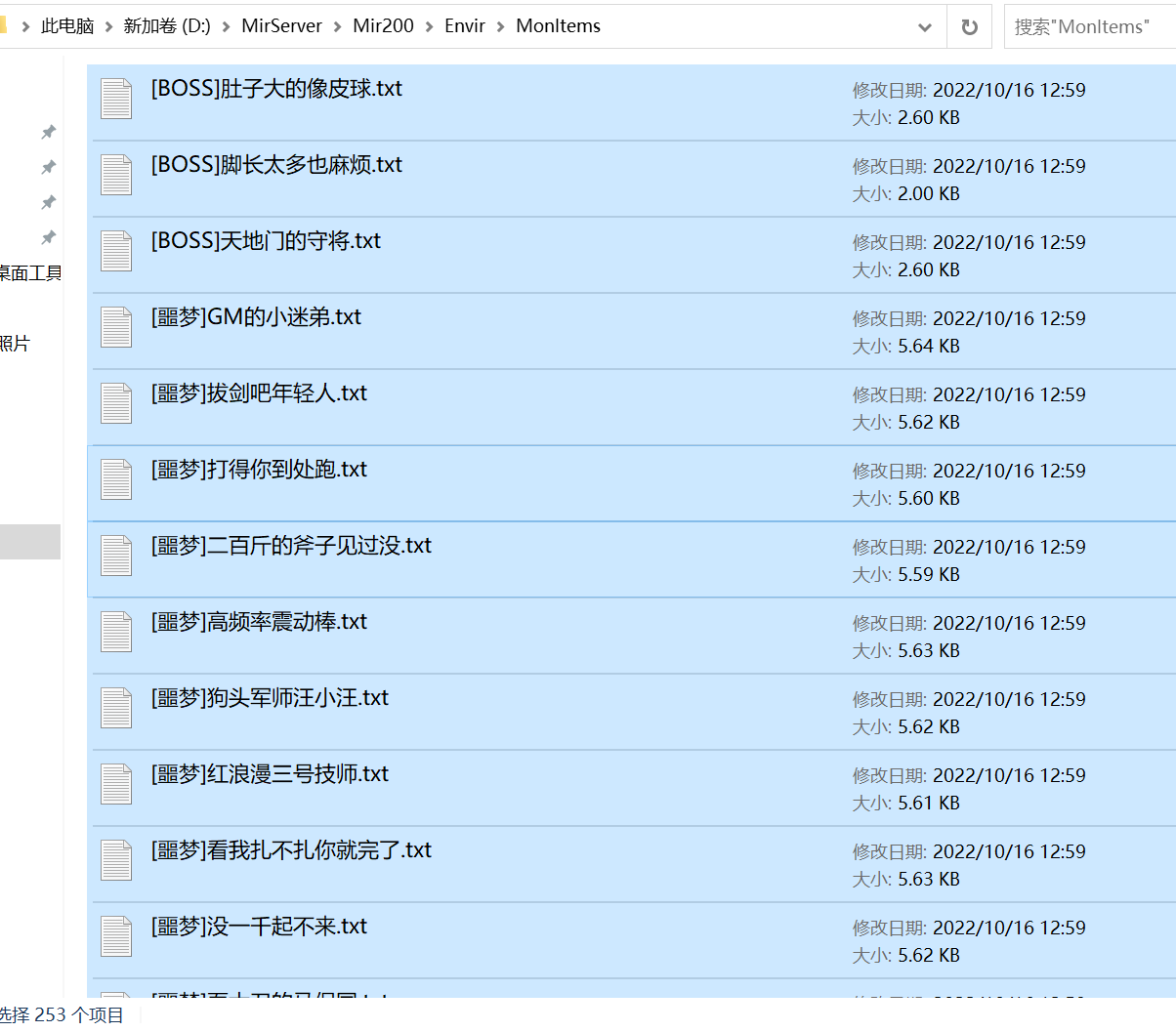Click the MonItems segment in the address bar

[x=559, y=26]
